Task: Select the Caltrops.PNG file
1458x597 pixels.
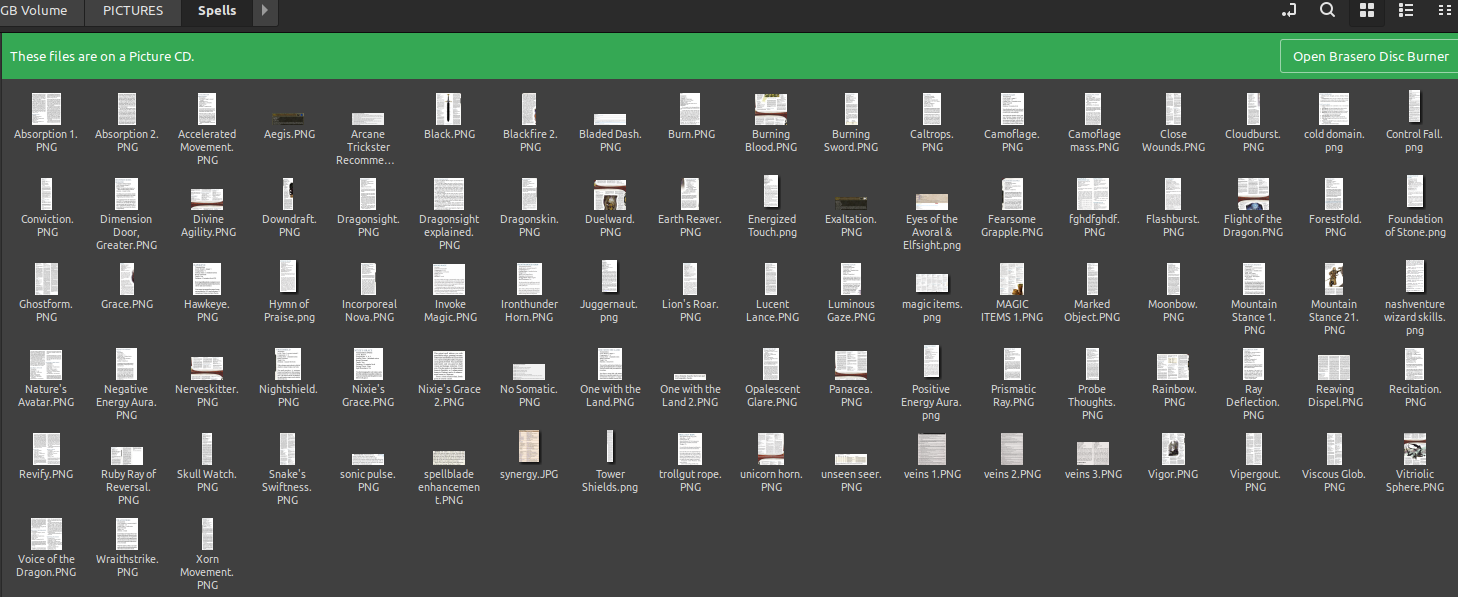Action: [x=932, y=123]
